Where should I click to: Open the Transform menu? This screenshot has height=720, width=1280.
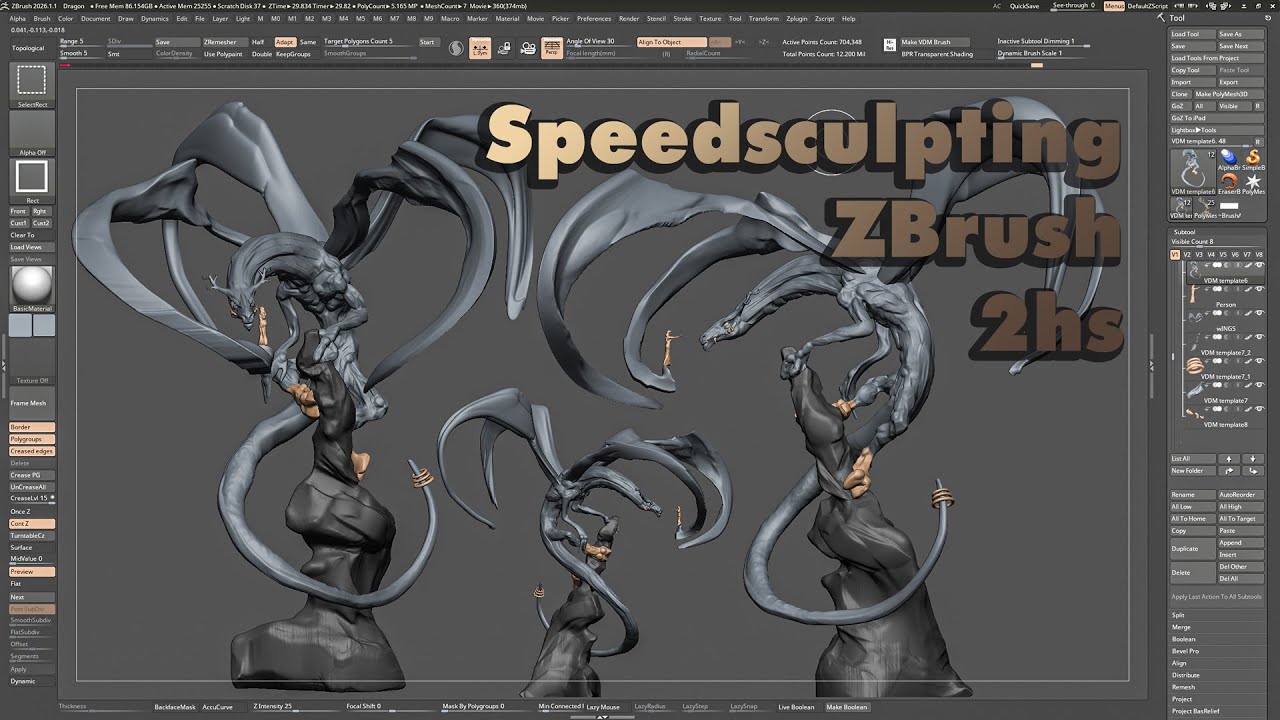(x=763, y=18)
